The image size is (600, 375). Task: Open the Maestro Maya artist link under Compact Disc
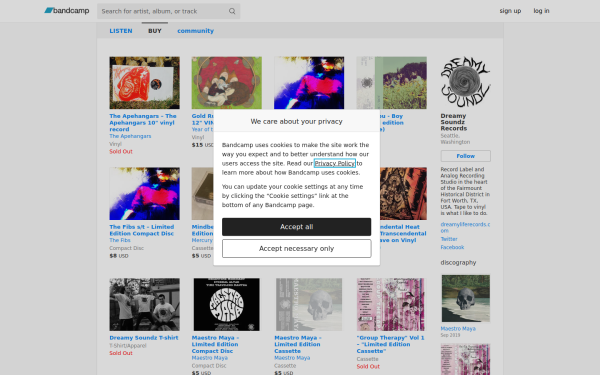click(209, 358)
